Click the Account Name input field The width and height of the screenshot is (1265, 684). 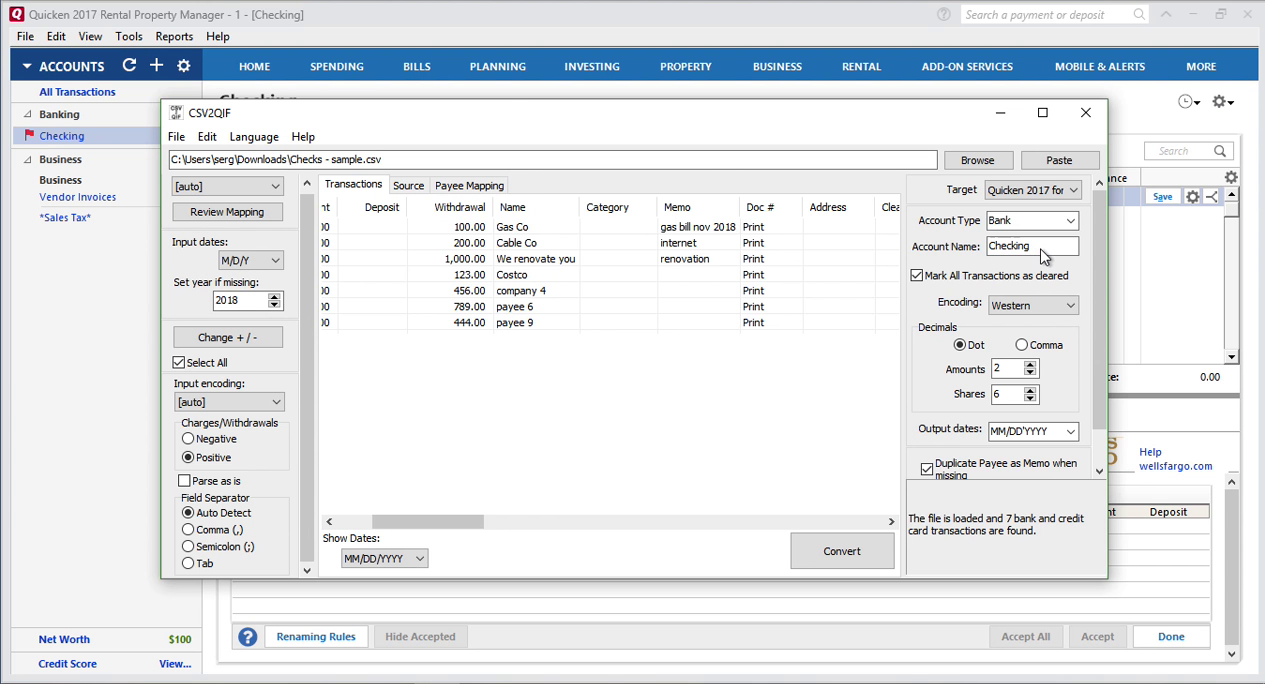pyautogui.click(x=1032, y=246)
